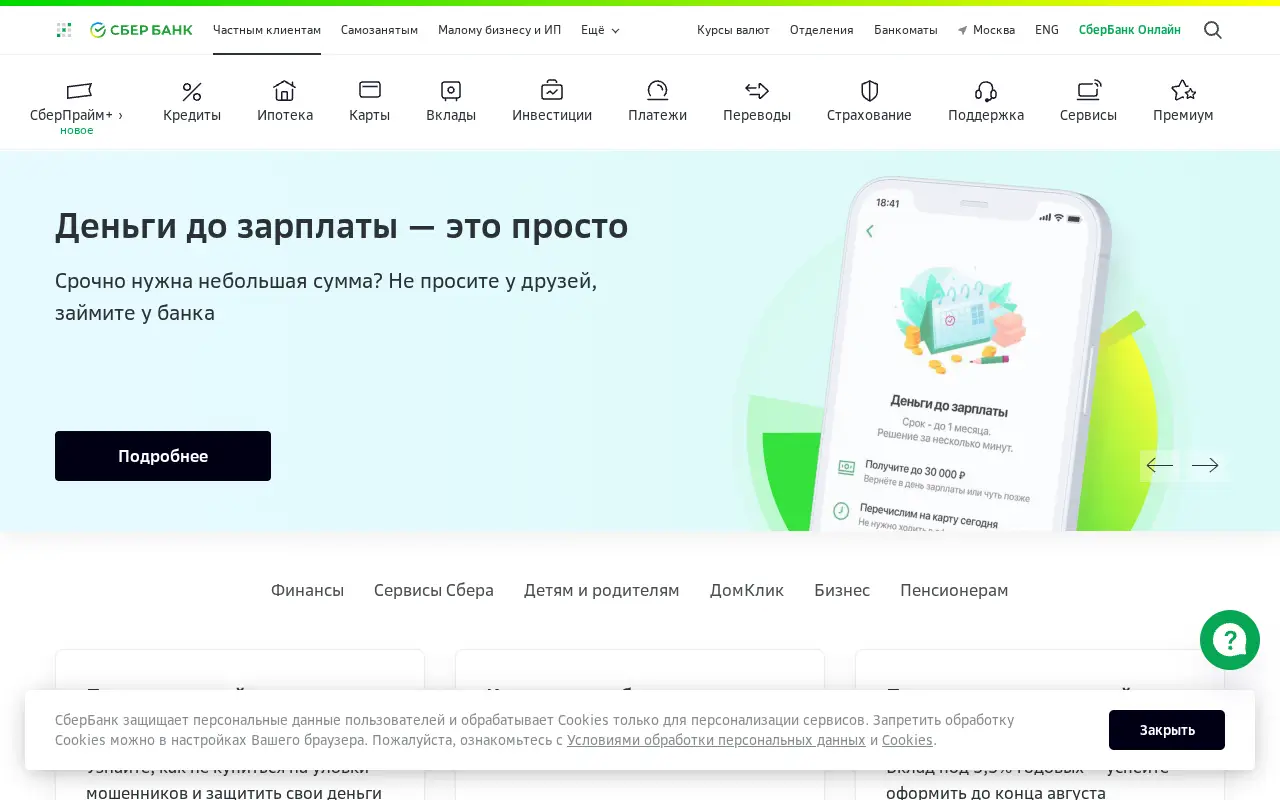Open the Cookies policy link
Image resolution: width=1280 pixels, height=800 pixels.
pyautogui.click(x=907, y=740)
